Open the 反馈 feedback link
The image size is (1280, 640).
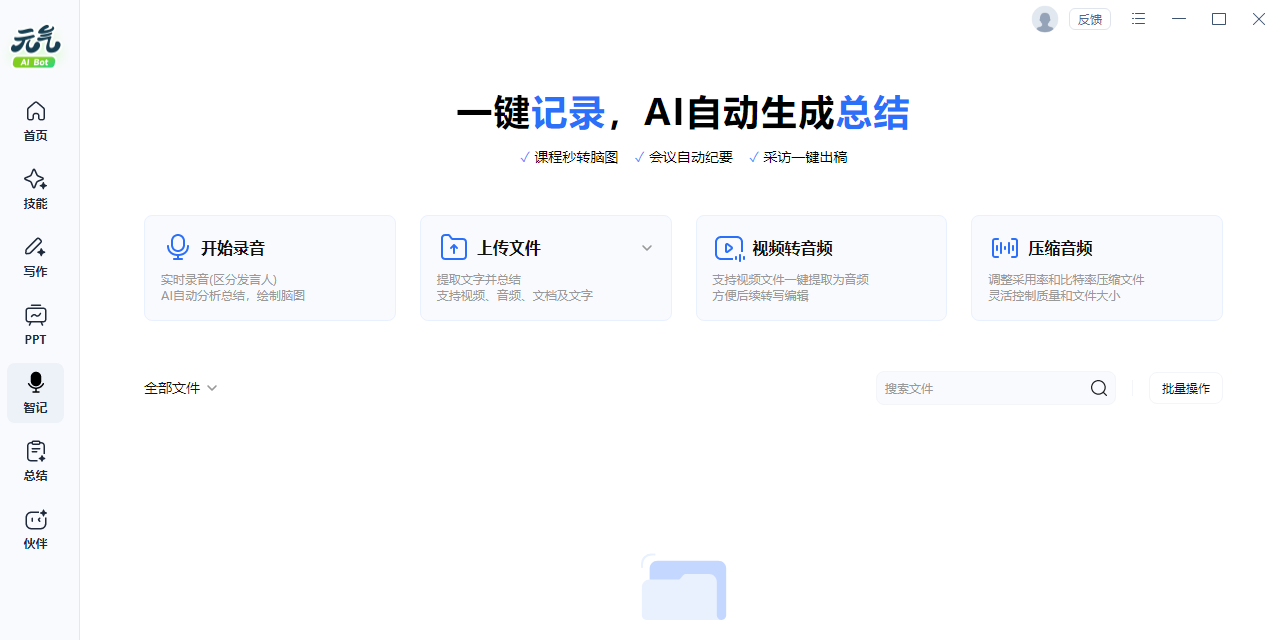pyautogui.click(x=1089, y=19)
